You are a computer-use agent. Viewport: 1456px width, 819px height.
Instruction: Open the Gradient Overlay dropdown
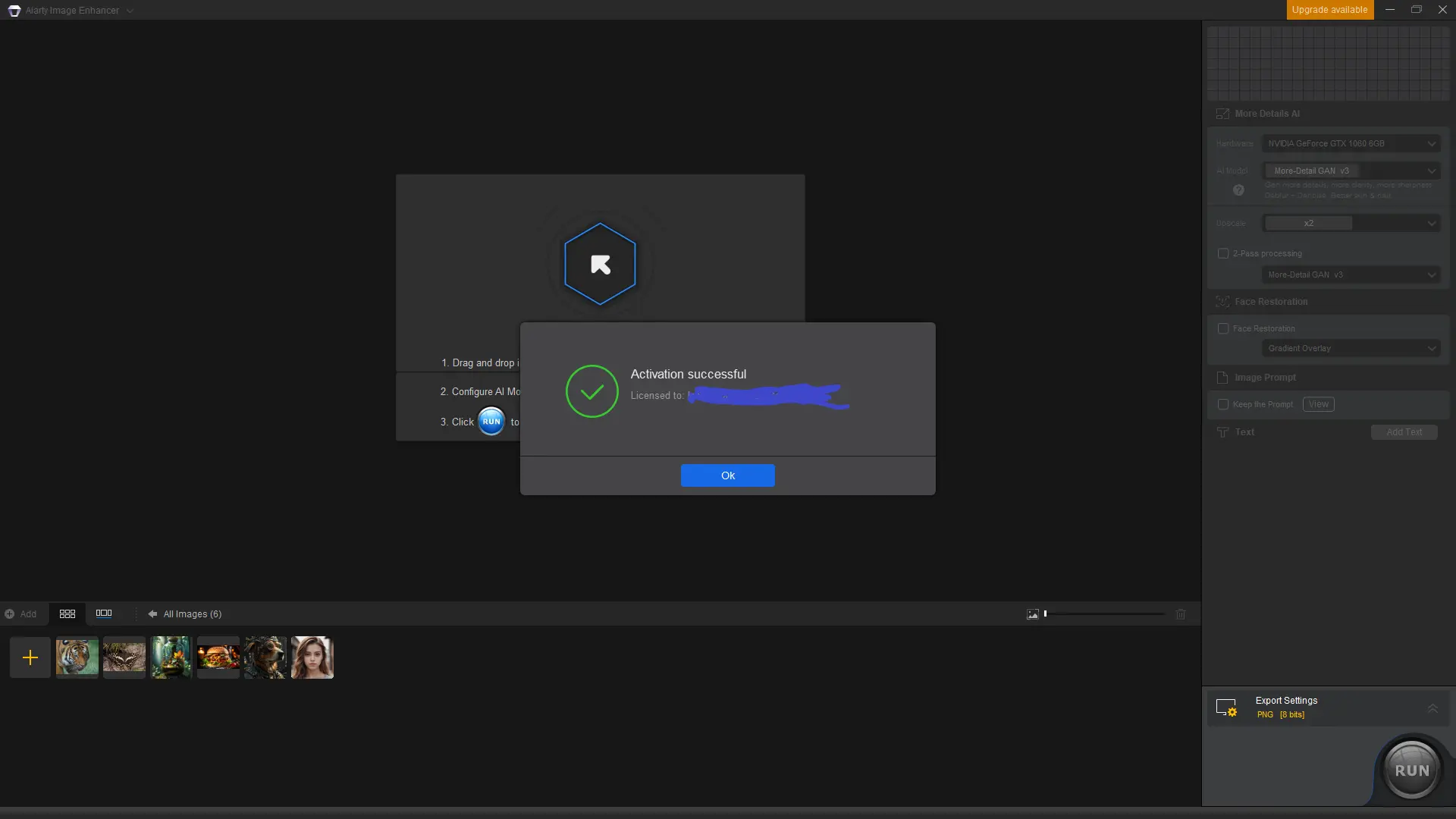1350,348
